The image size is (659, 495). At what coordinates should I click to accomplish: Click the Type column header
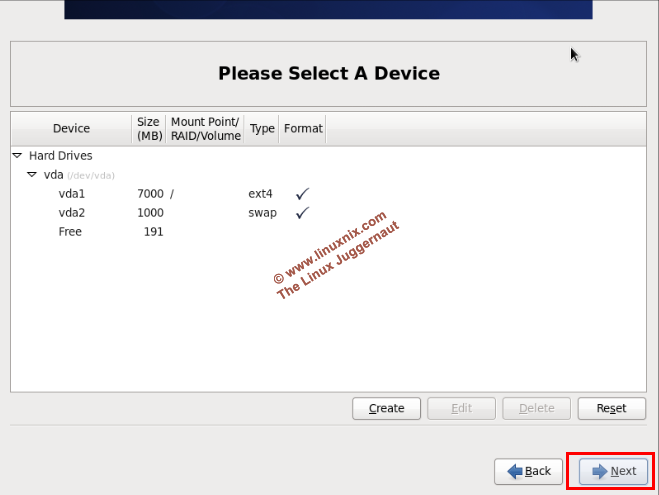coord(262,129)
